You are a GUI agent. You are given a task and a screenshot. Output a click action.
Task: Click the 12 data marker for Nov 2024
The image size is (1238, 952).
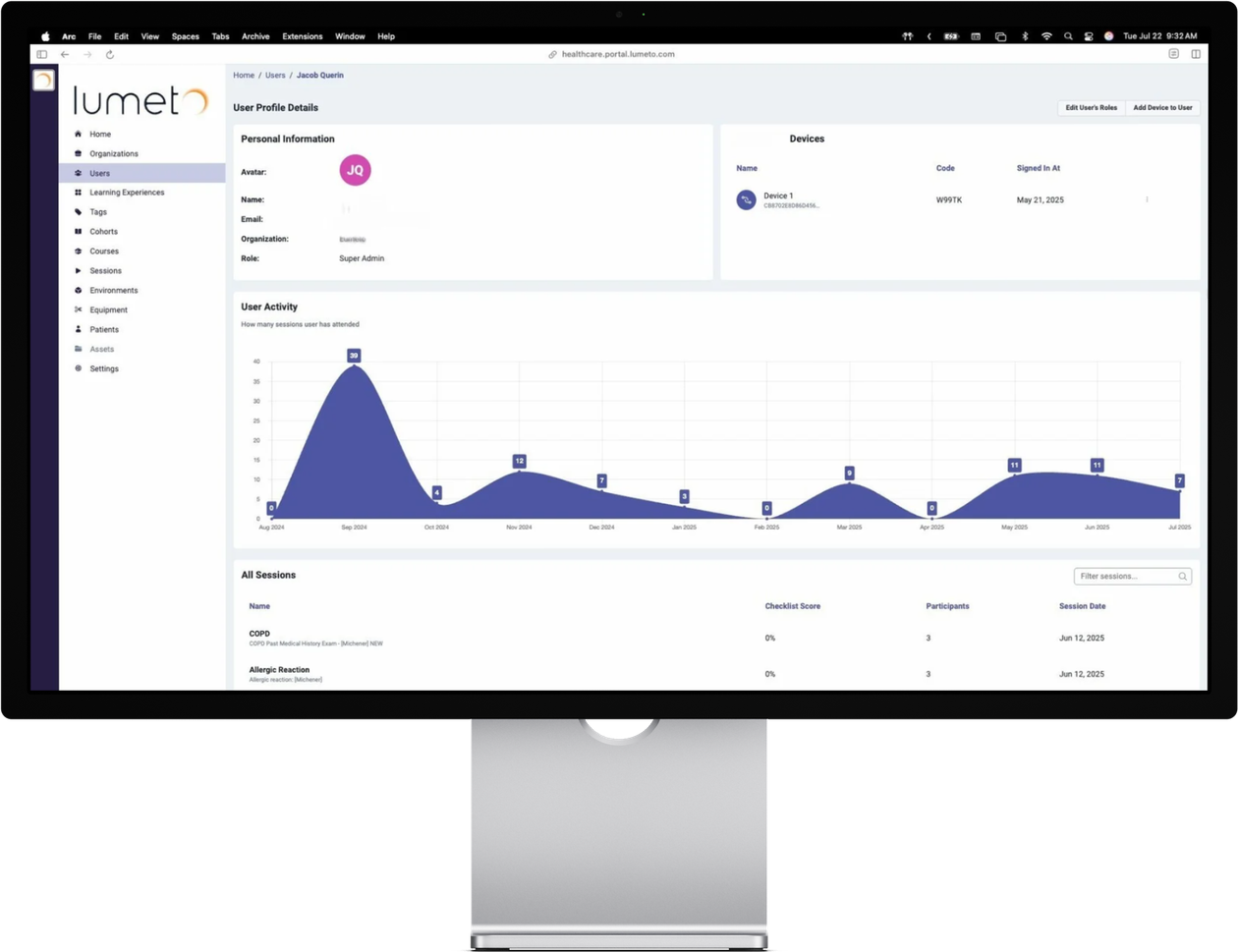[x=519, y=462]
